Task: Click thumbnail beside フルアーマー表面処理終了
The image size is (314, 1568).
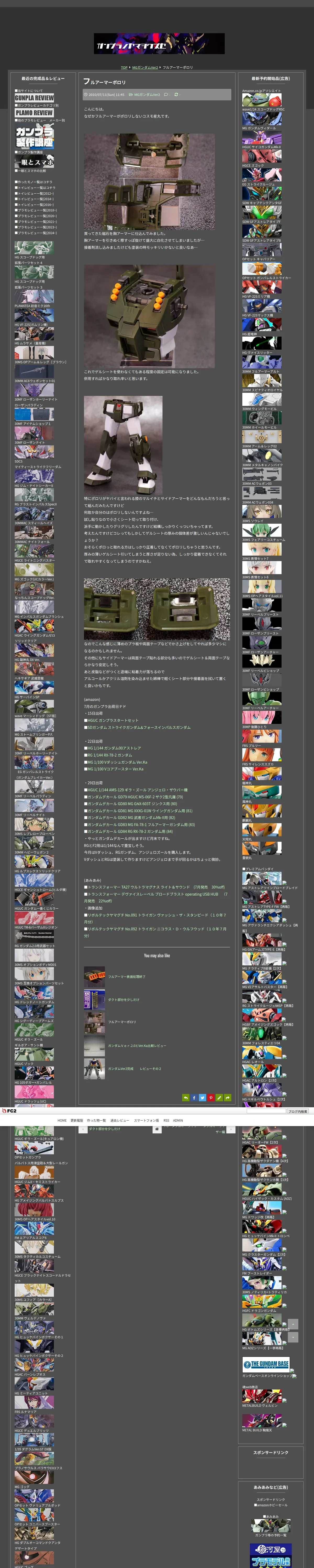Action: (94, 977)
